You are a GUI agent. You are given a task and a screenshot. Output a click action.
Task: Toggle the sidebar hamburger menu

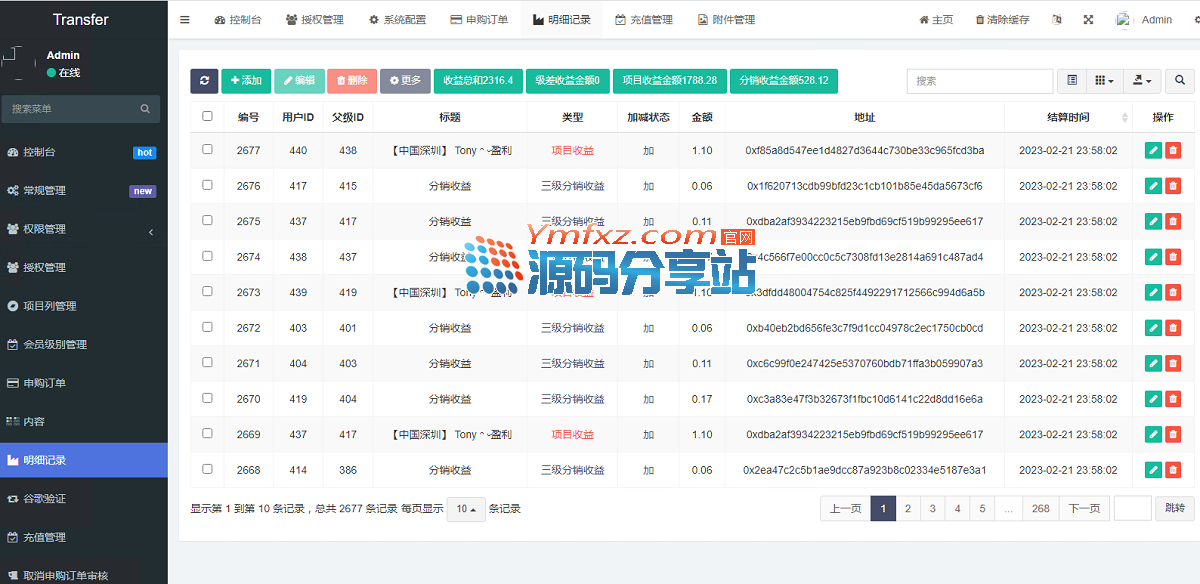(x=185, y=20)
